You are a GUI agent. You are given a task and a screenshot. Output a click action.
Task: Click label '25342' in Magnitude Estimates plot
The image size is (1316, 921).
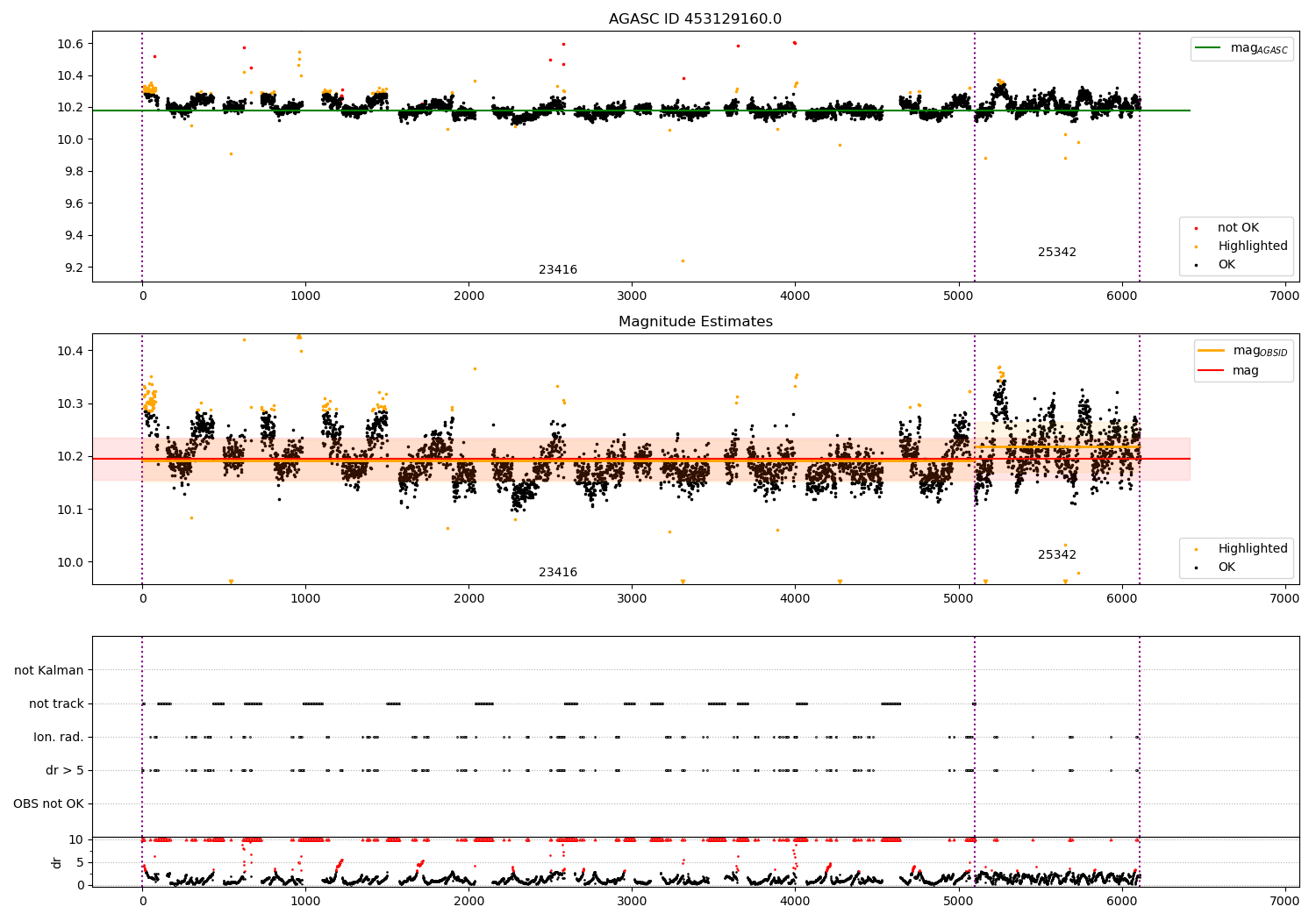1057,554
